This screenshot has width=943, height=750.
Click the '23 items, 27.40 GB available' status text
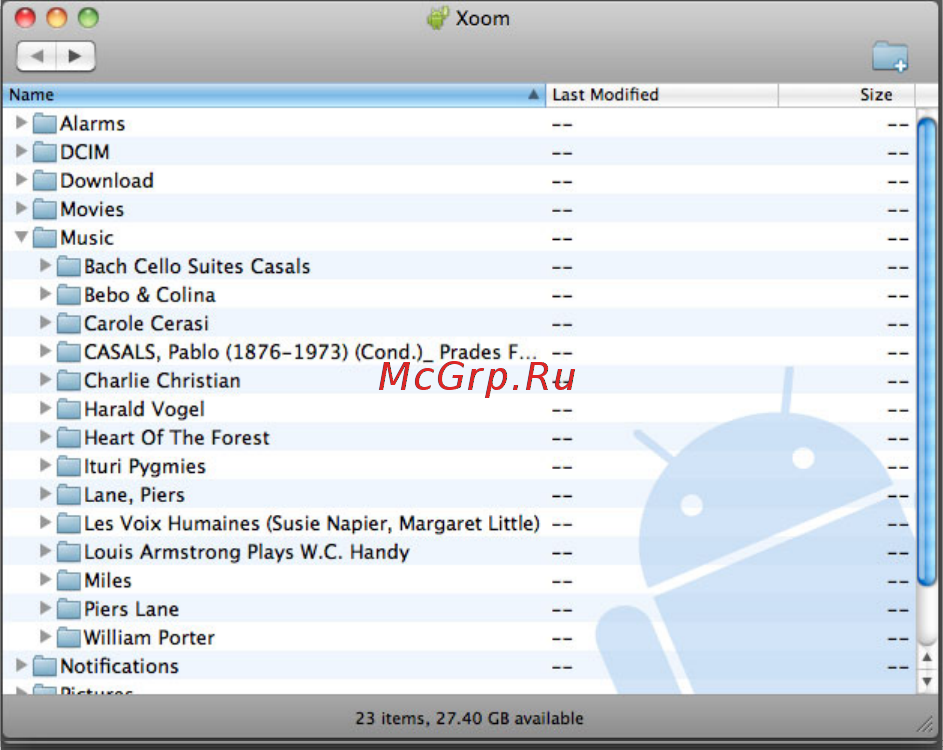click(469, 718)
